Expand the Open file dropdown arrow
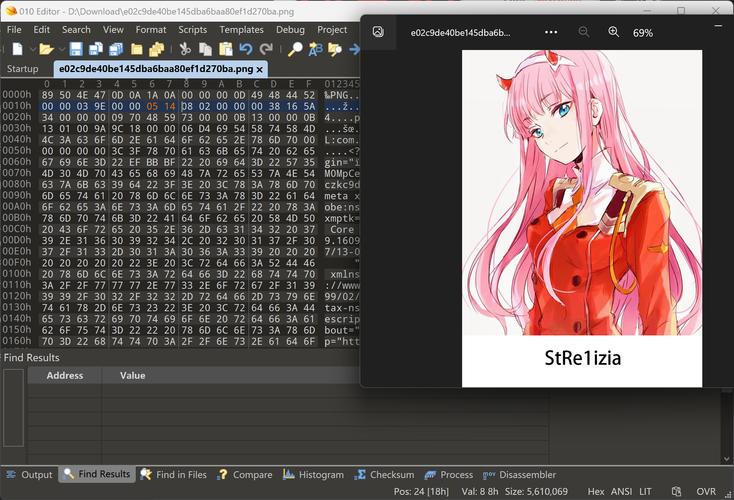Screen dimensions: 734x500 click(62, 49)
